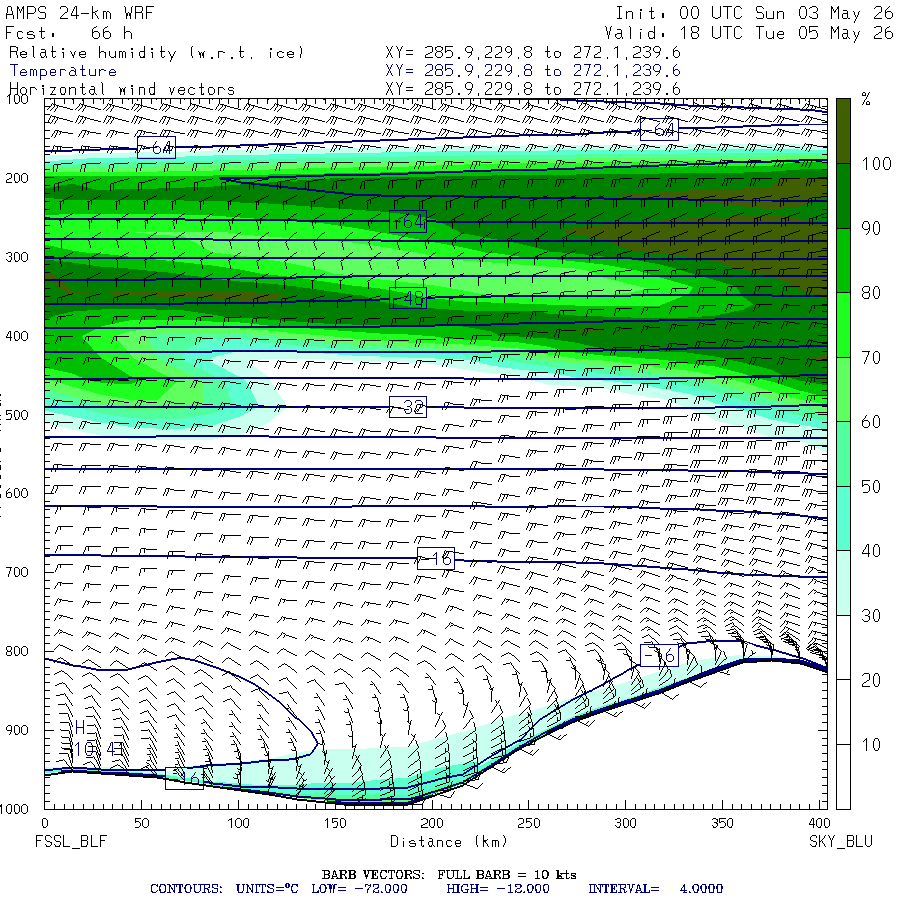Click the top-left -64 contour label
900x900 pixels.
(156, 148)
